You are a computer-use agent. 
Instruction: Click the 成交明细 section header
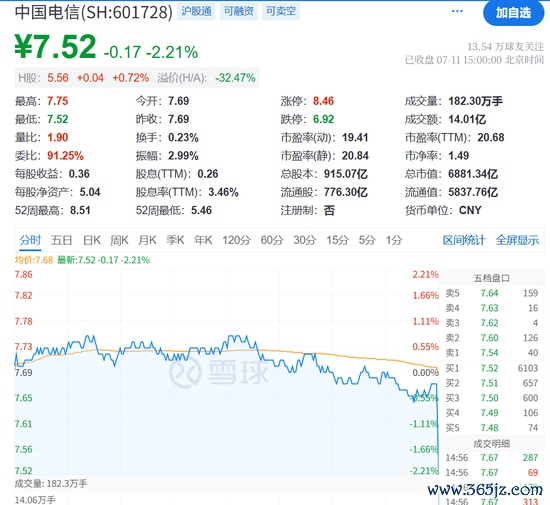(x=491, y=444)
